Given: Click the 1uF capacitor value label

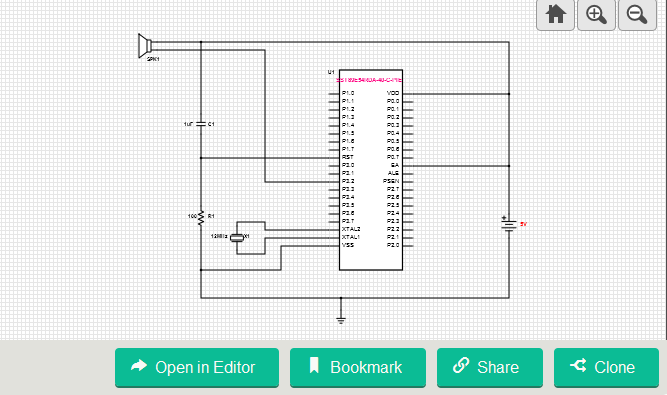Looking at the screenshot, I should pyautogui.click(x=188, y=124).
